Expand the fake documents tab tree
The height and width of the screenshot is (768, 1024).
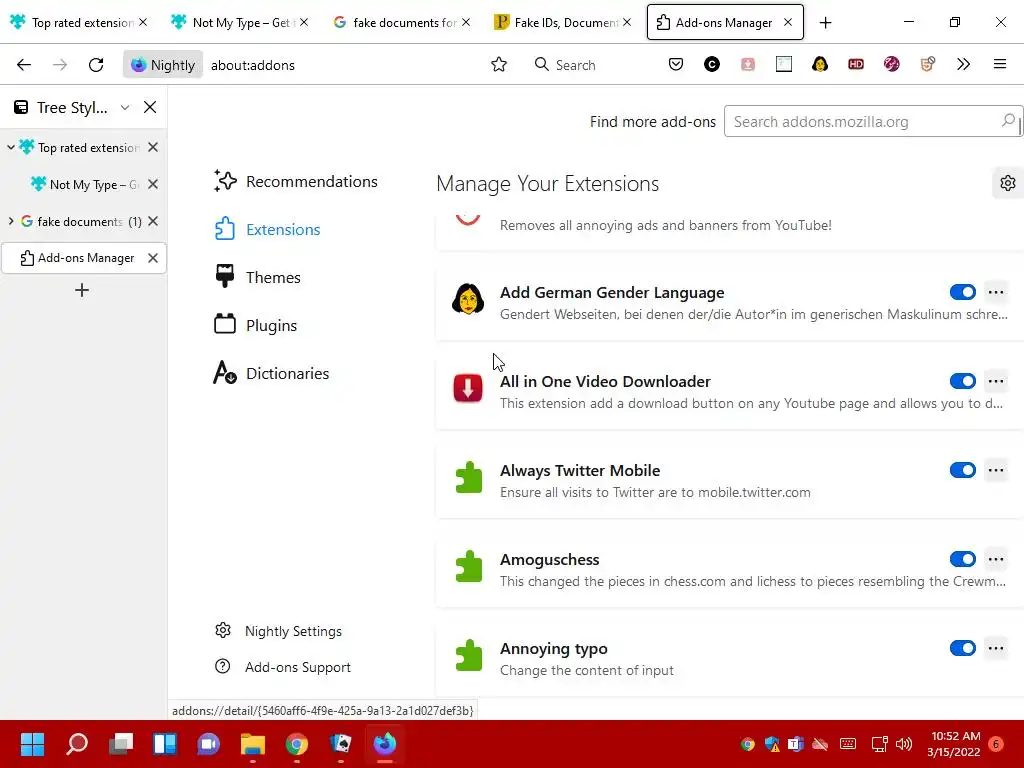tap(11, 221)
